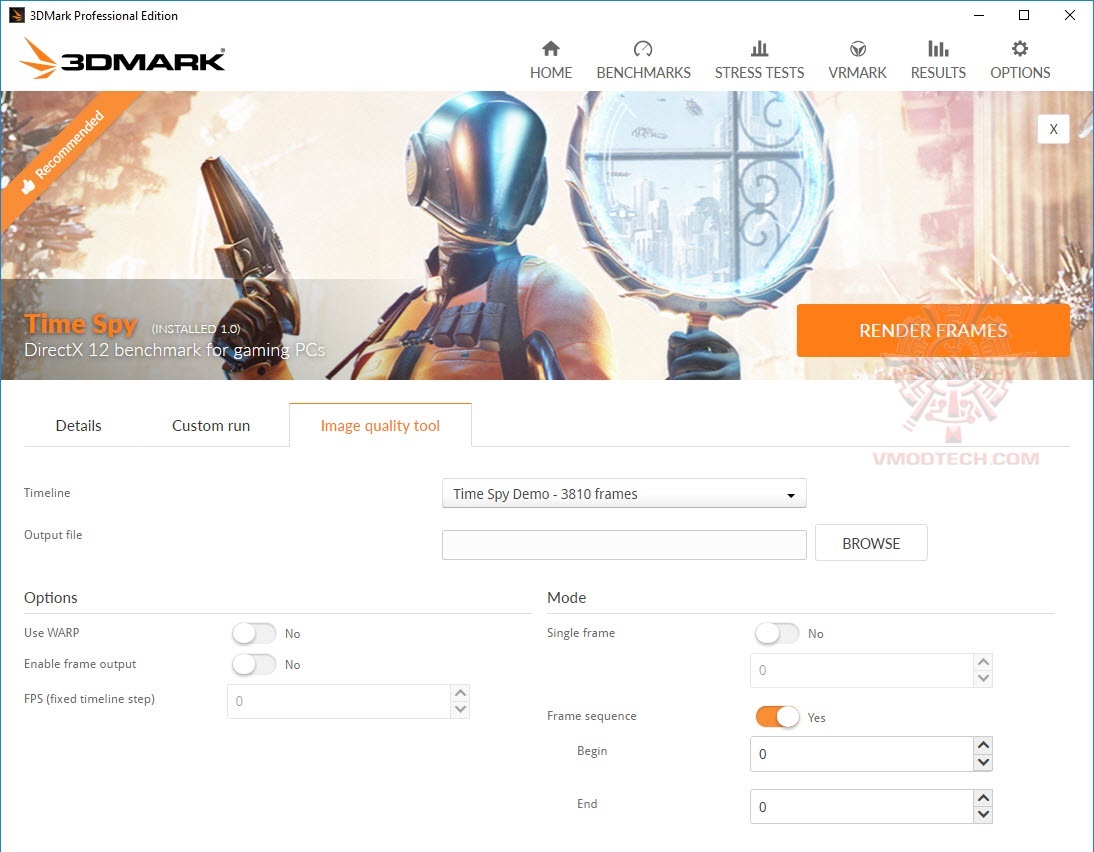
Task: Increase Single frame value with up arrow
Action: (x=983, y=662)
